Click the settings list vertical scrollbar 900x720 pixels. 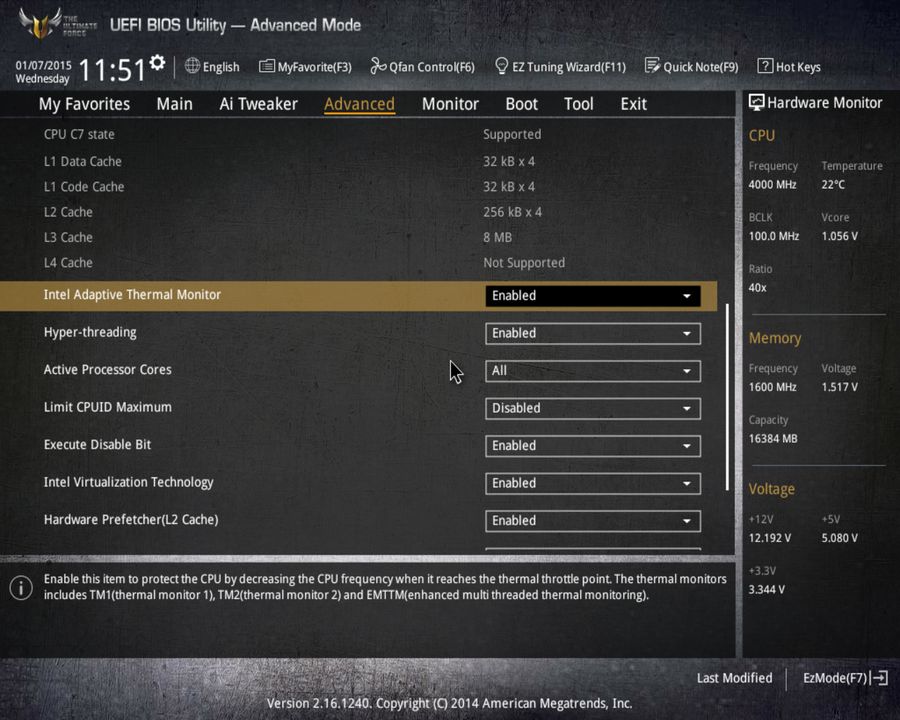click(727, 397)
